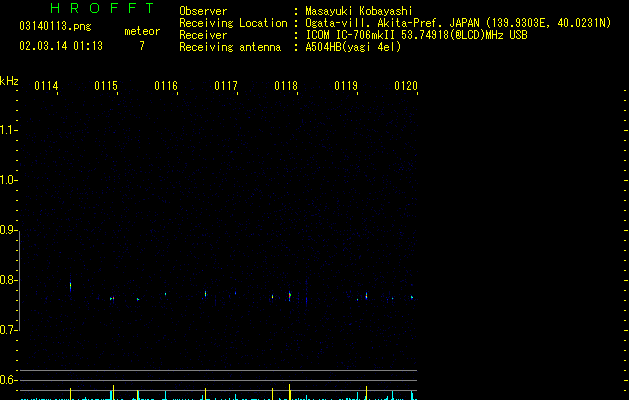Click the kHz axis unit label
This screenshot has height=400, width=629.
point(9,81)
